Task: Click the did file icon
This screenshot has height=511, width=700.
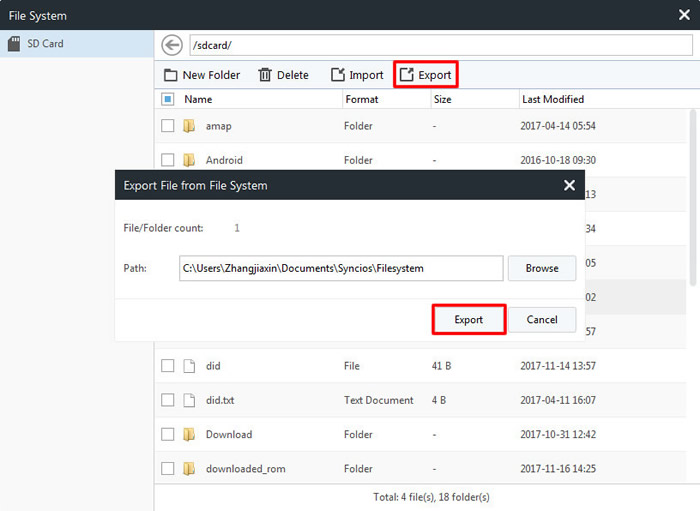Action: pyautogui.click(x=189, y=366)
